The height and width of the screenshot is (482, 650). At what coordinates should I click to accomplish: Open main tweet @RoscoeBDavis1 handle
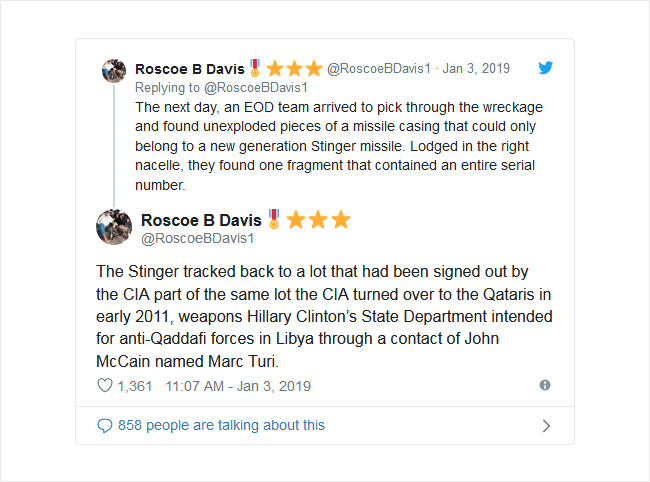[197, 238]
